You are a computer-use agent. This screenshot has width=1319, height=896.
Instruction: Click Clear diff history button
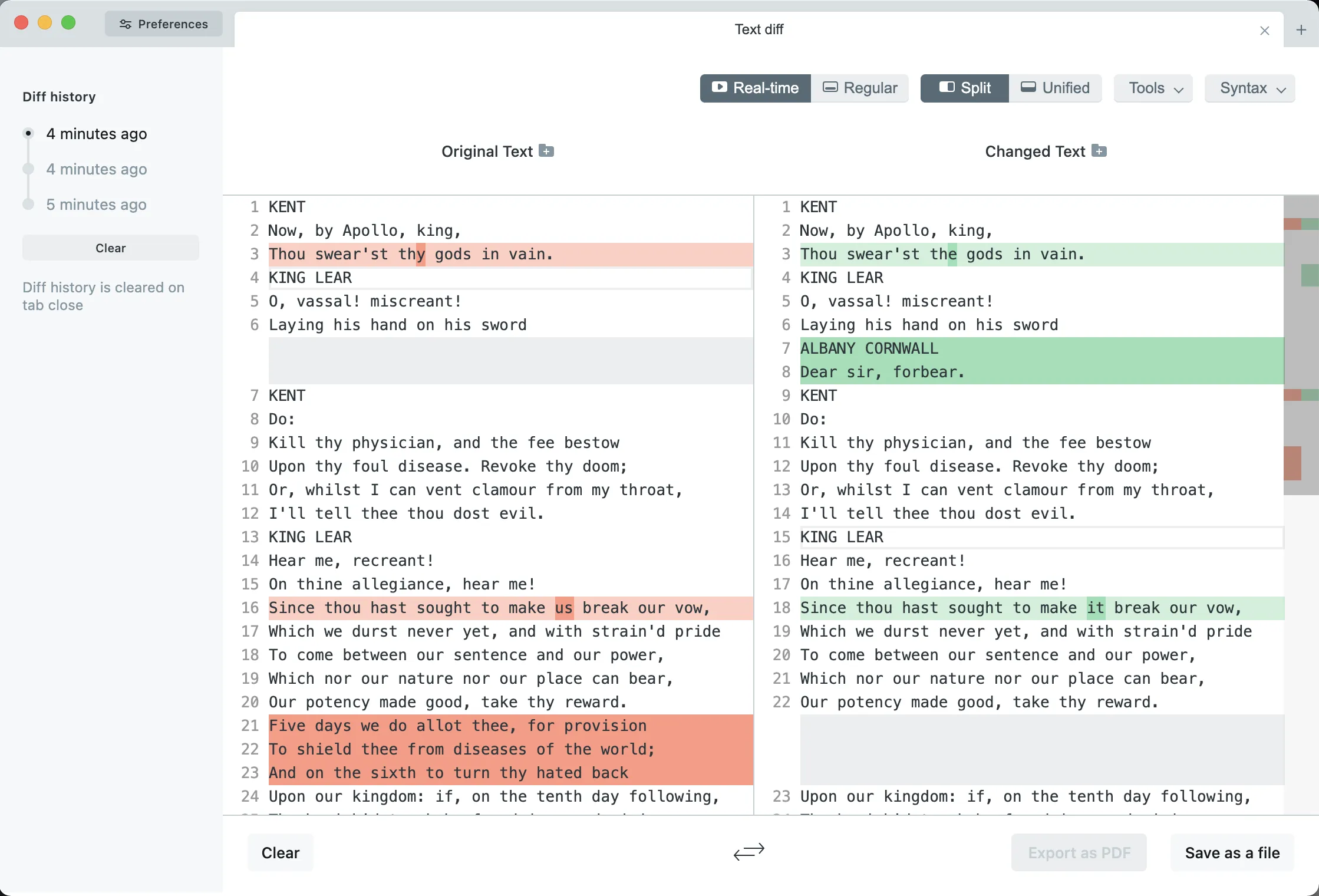[110, 247]
